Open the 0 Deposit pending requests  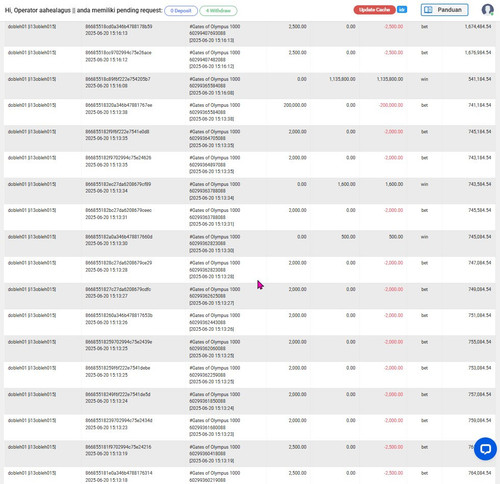[181, 11]
